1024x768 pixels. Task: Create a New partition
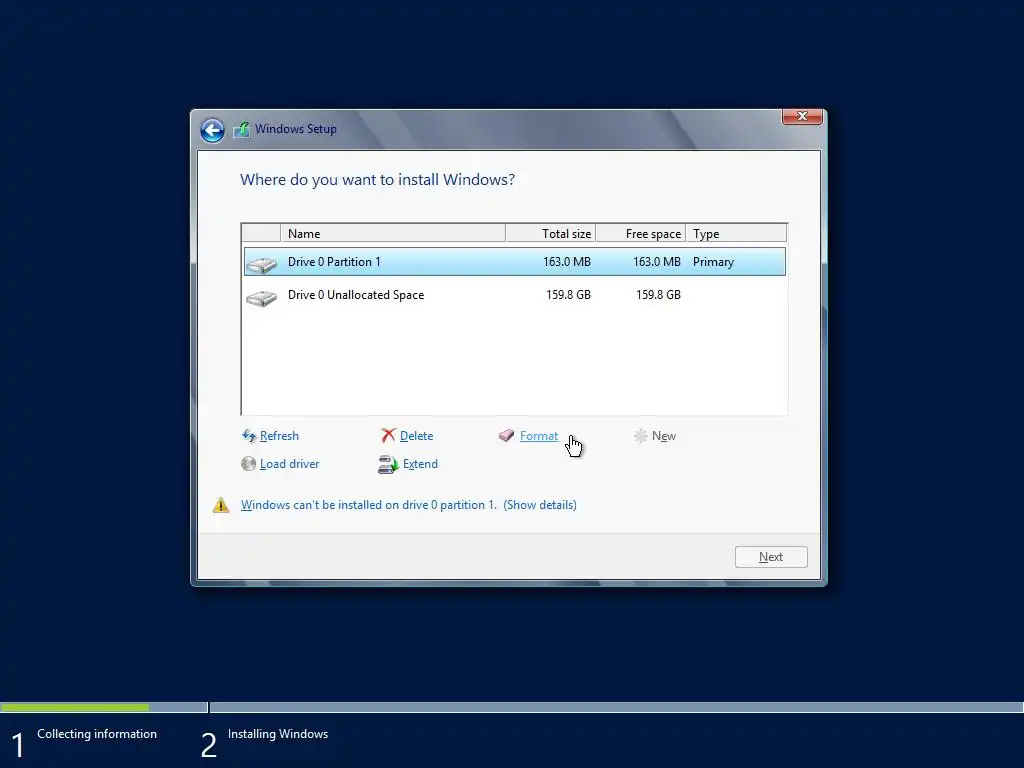pyautogui.click(x=664, y=436)
